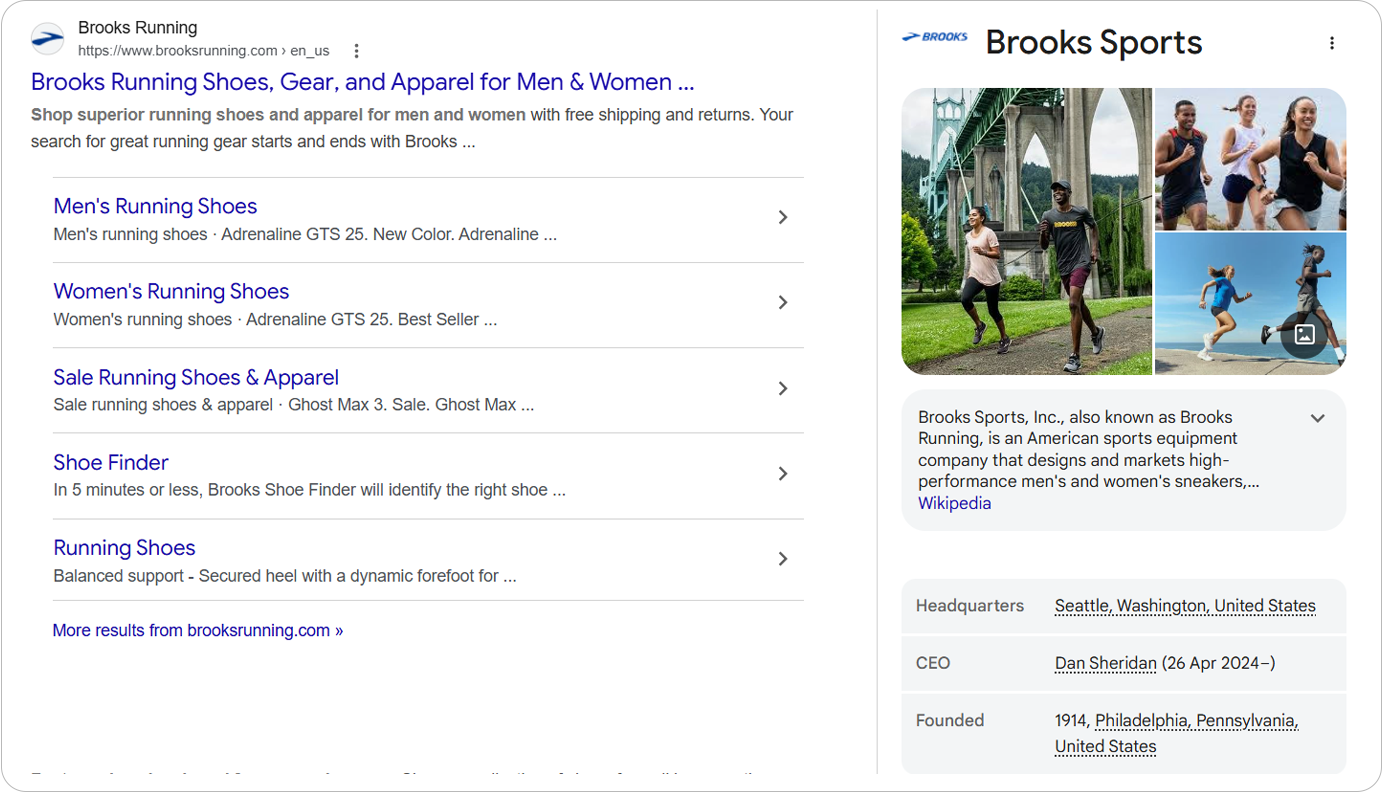Open the beach runners photo thumbnail
The image size is (1383, 793).
[x=1250, y=304]
